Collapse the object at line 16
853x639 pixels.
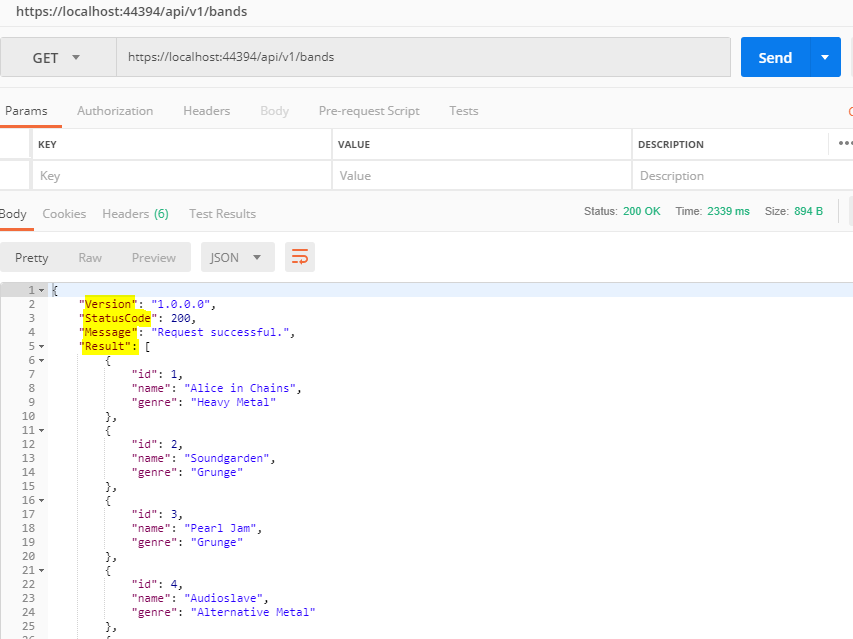[x=41, y=500]
